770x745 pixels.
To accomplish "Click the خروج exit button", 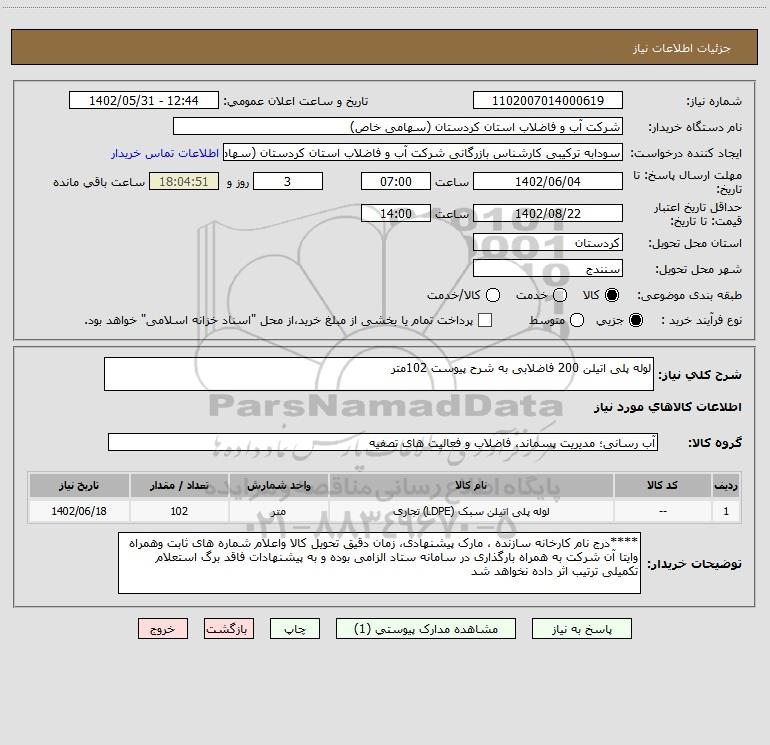I will (163, 629).
